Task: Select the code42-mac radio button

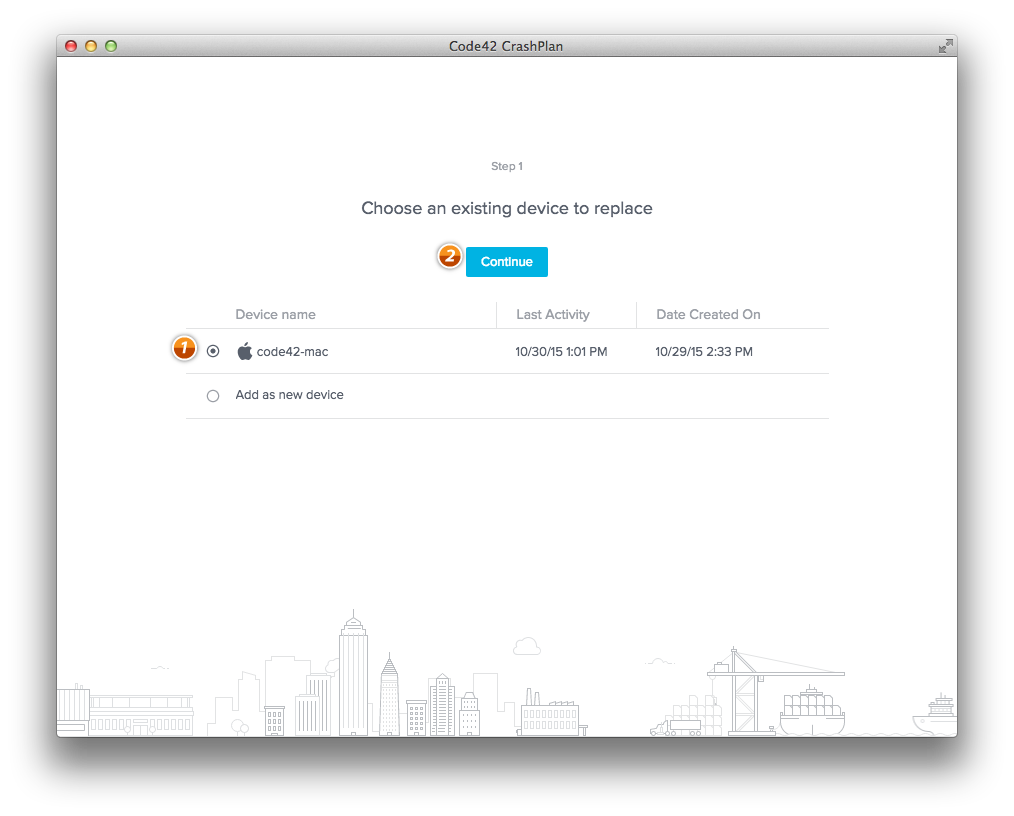Action: [213, 351]
